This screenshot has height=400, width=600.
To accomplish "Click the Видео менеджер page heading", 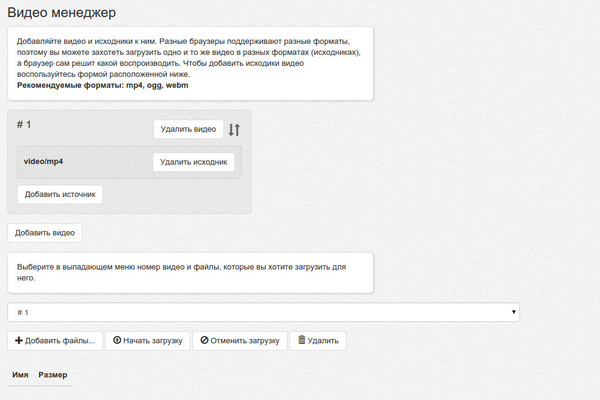I will 61,13.
